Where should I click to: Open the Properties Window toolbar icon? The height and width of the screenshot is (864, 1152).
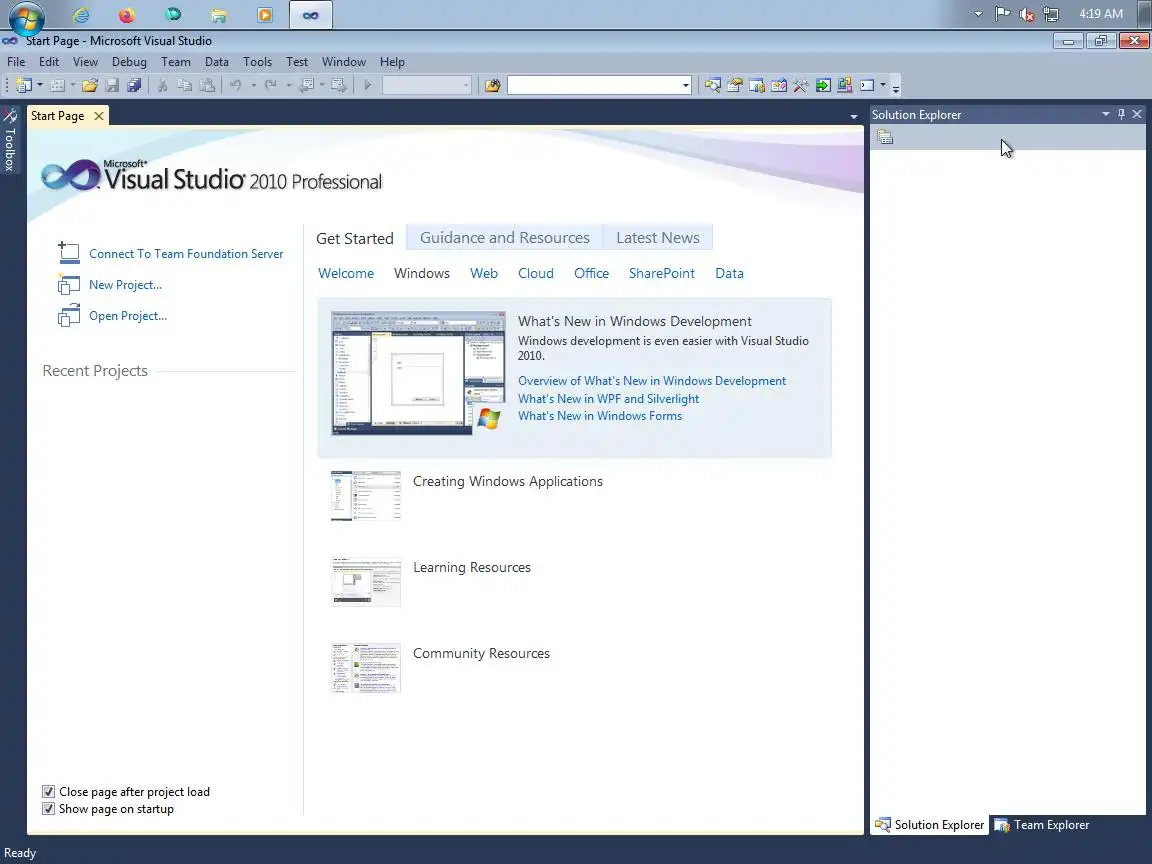(x=734, y=85)
